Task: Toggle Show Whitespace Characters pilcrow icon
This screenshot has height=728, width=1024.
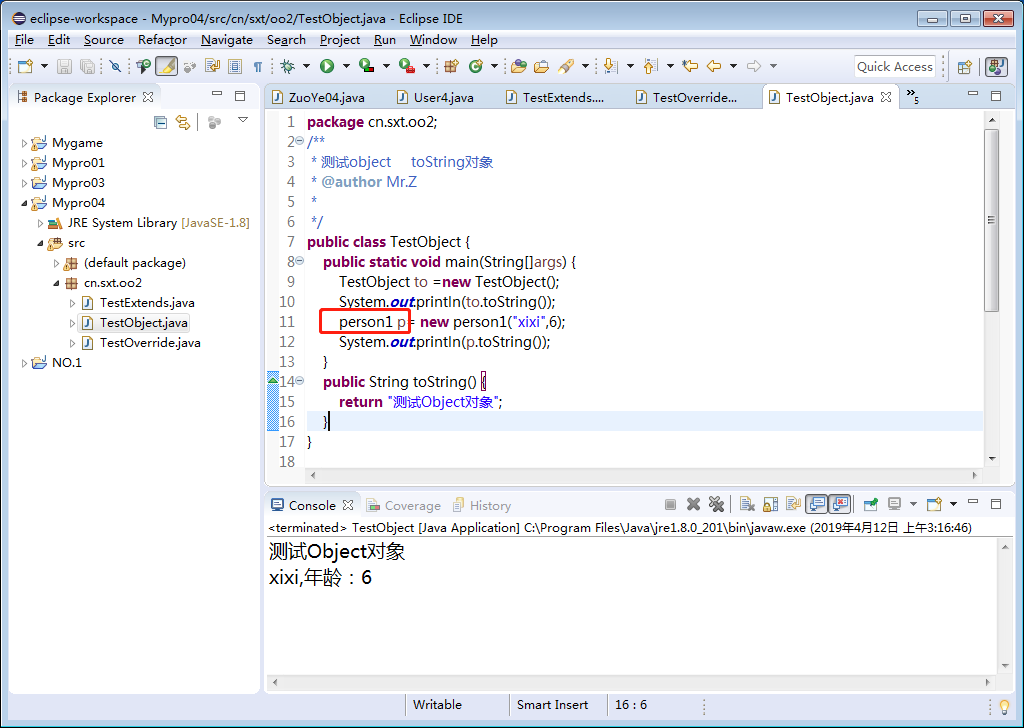Action: point(257,66)
